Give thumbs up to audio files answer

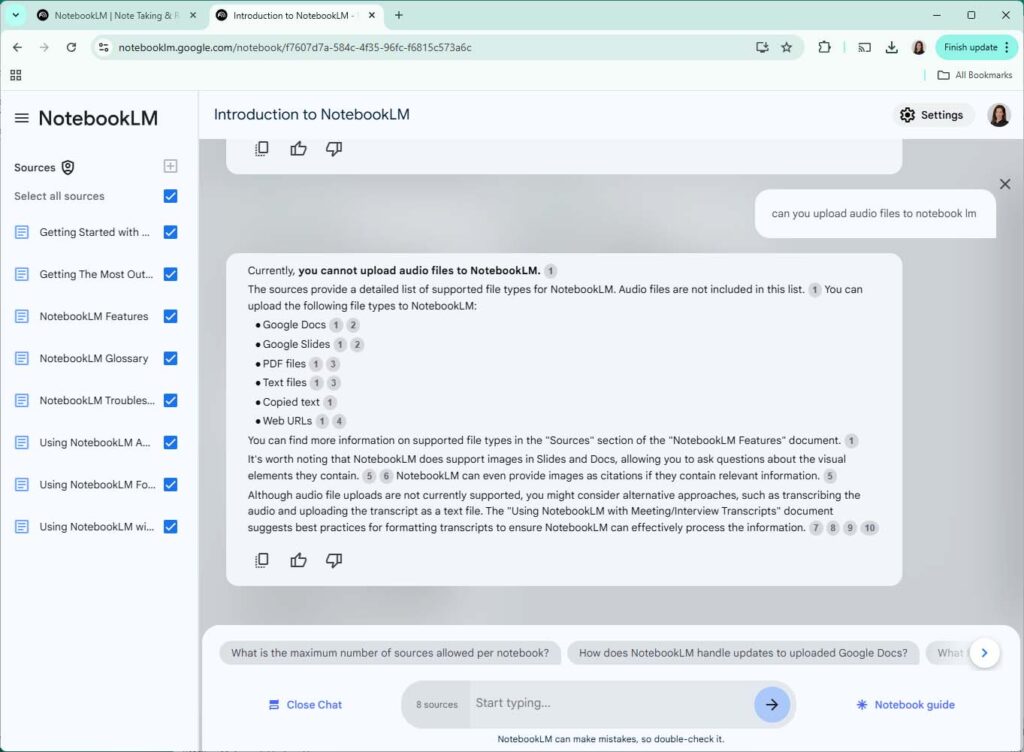click(x=298, y=560)
